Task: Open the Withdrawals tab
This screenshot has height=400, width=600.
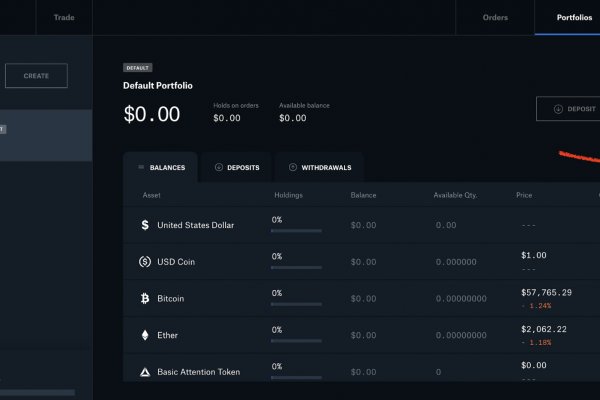Action: [x=319, y=167]
